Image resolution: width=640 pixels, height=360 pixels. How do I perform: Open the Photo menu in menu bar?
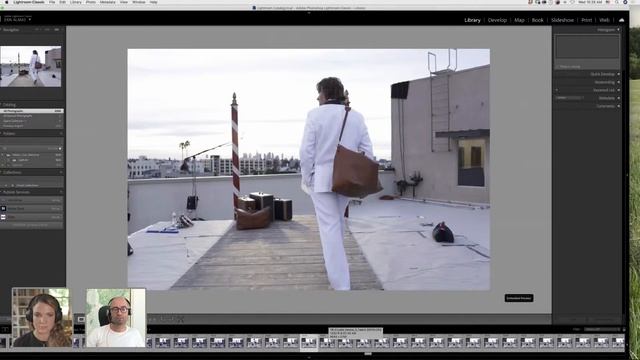coord(91,2)
